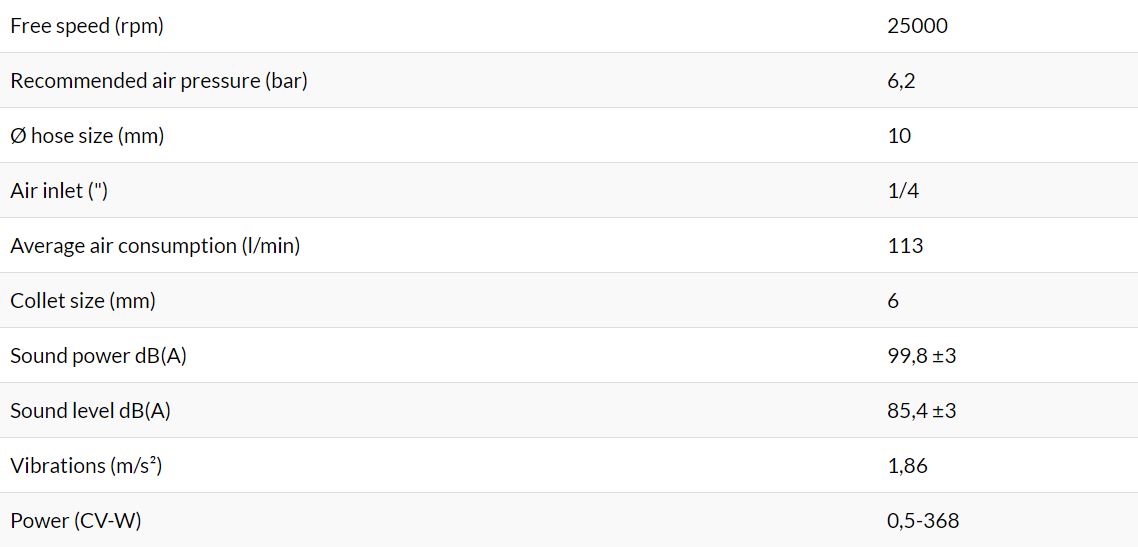
Task: Click the Sound level dB(A) label
Action: pyautogui.click(x=90, y=411)
